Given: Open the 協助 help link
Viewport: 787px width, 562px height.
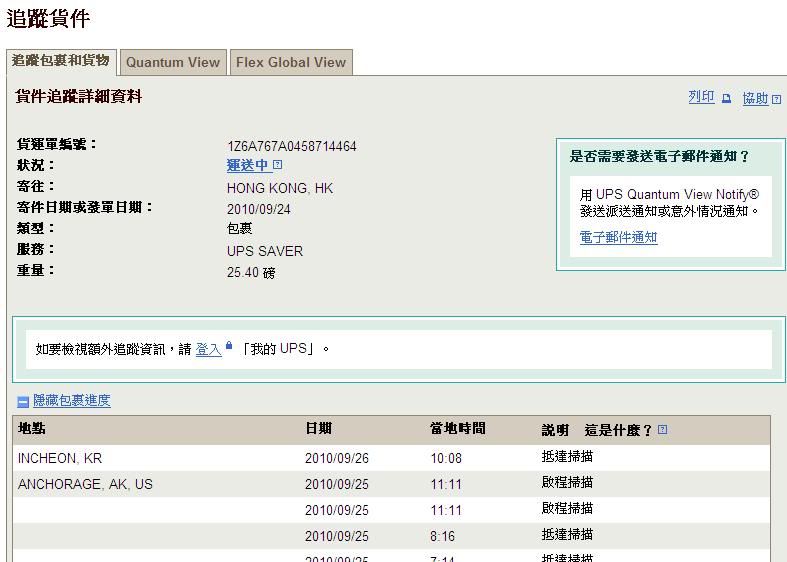Looking at the screenshot, I should coord(755,98).
